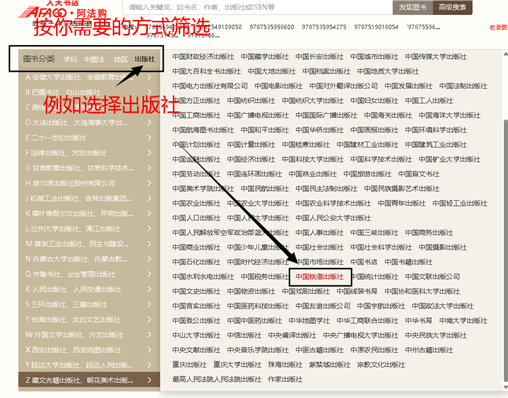Open 中国水利水电出版社 publisher link
Viewport: 508px width, 398px height.
tap(203, 277)
